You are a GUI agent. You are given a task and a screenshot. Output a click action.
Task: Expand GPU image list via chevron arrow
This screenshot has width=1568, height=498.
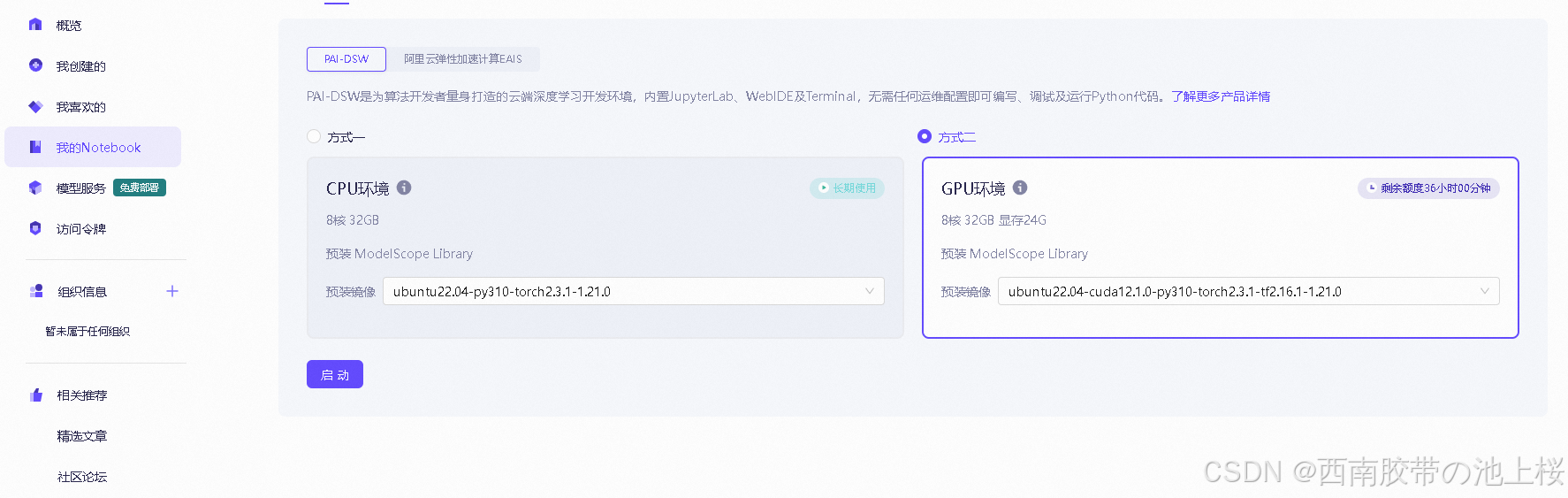[x=1484, y=291]
